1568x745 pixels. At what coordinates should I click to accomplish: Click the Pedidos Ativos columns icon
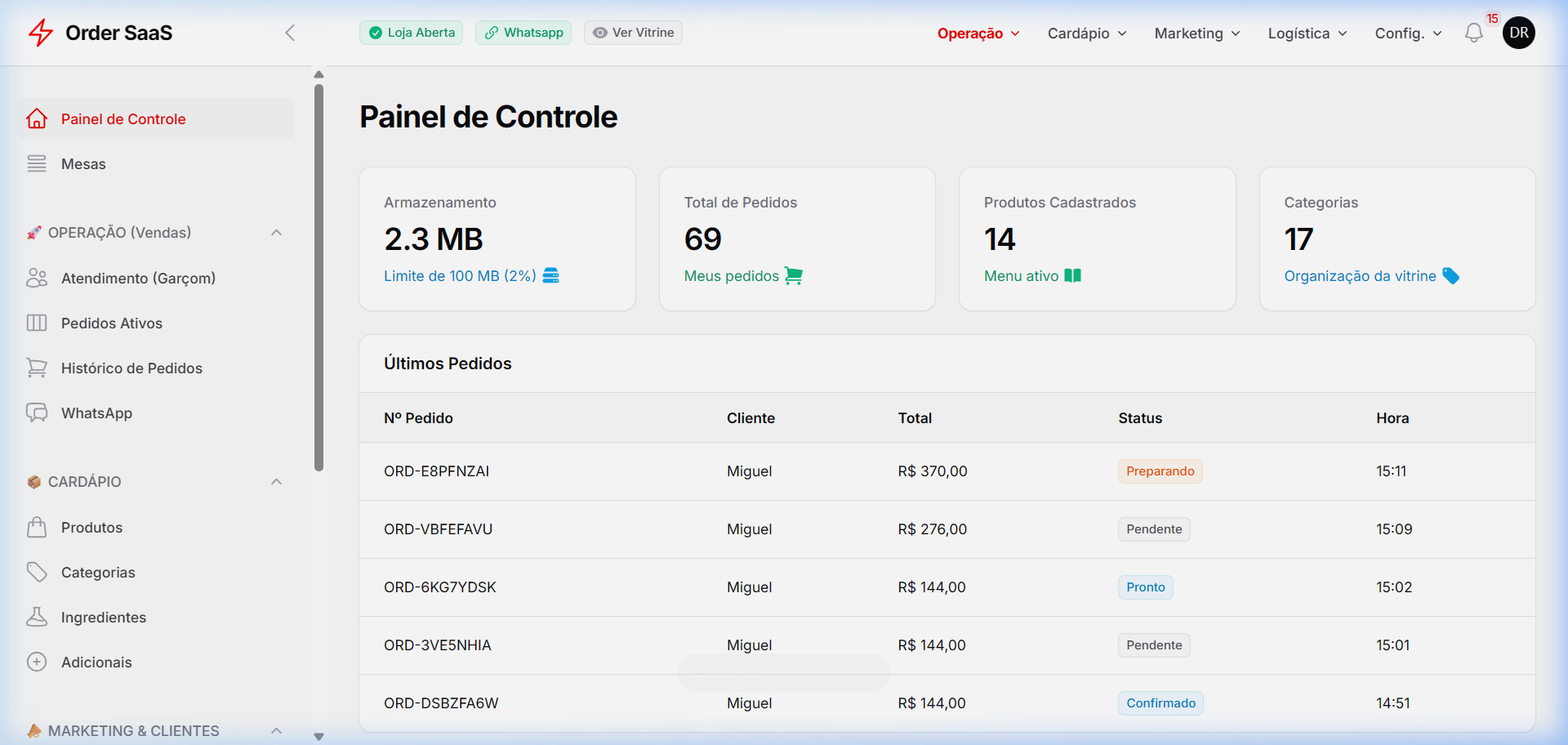tap(37, 323)
